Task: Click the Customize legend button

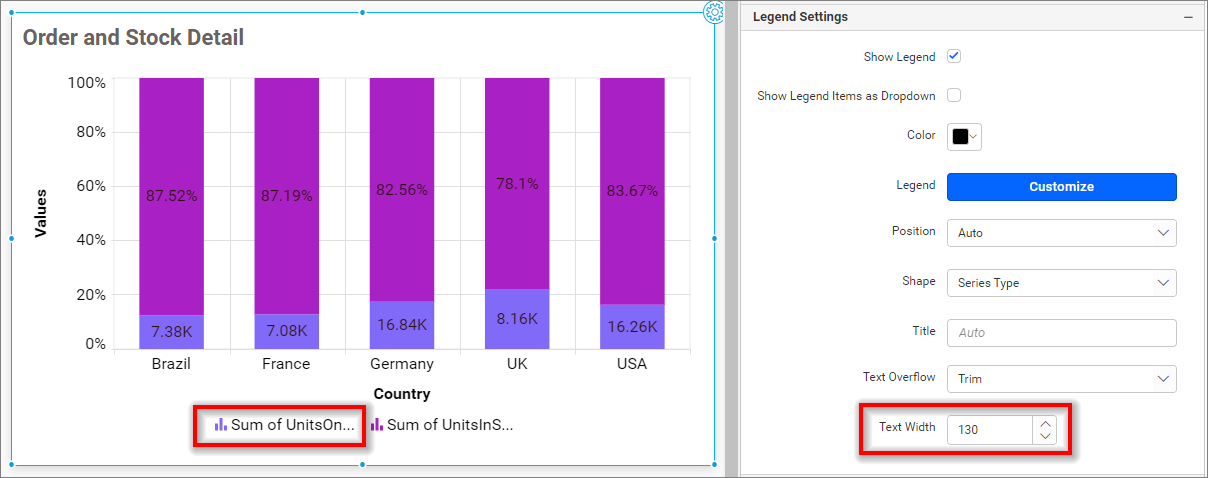Action: (1062, 187)
